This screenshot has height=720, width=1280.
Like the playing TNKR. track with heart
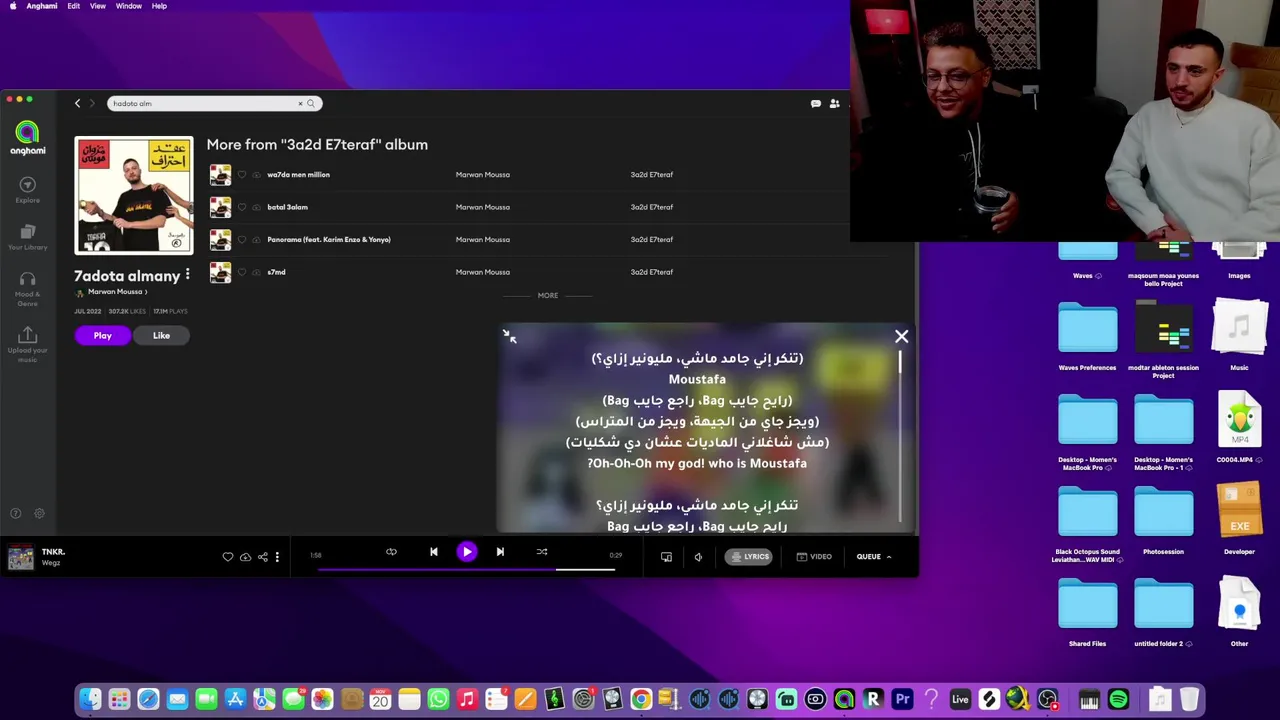(x=228, y=557)
